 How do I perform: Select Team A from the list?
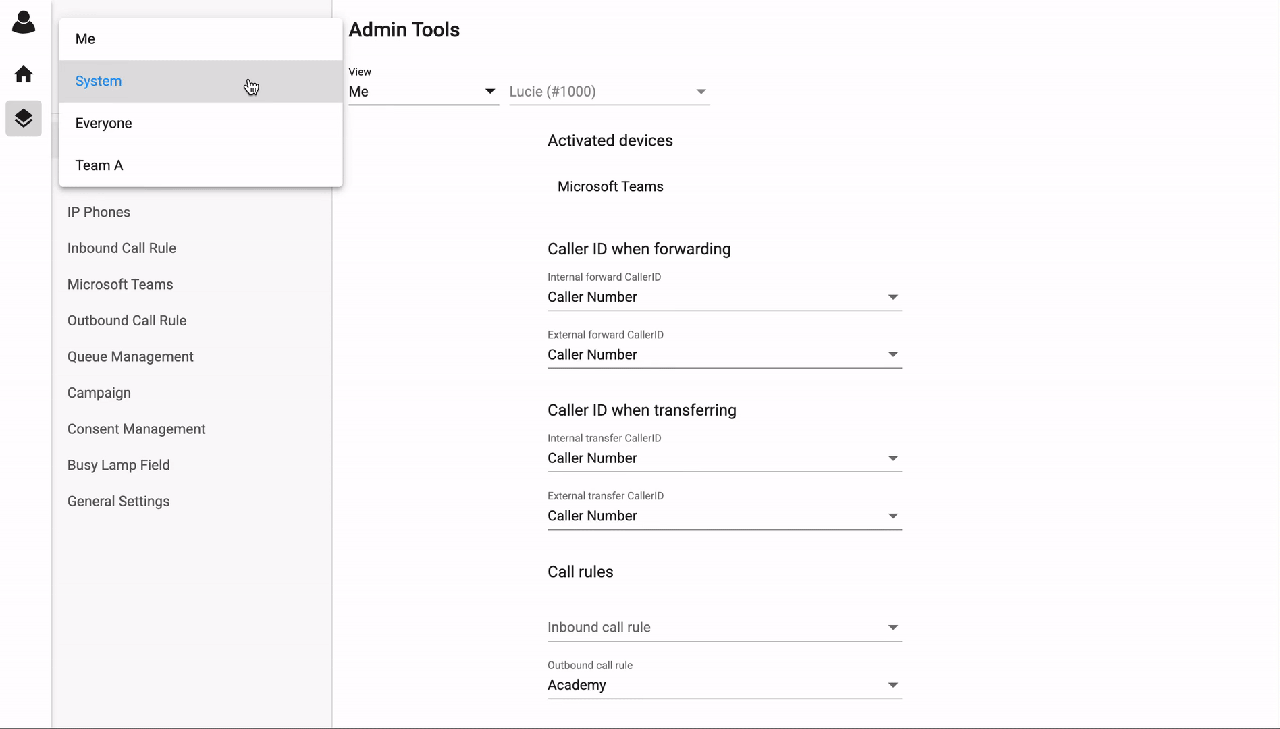(x=201, y=165)
